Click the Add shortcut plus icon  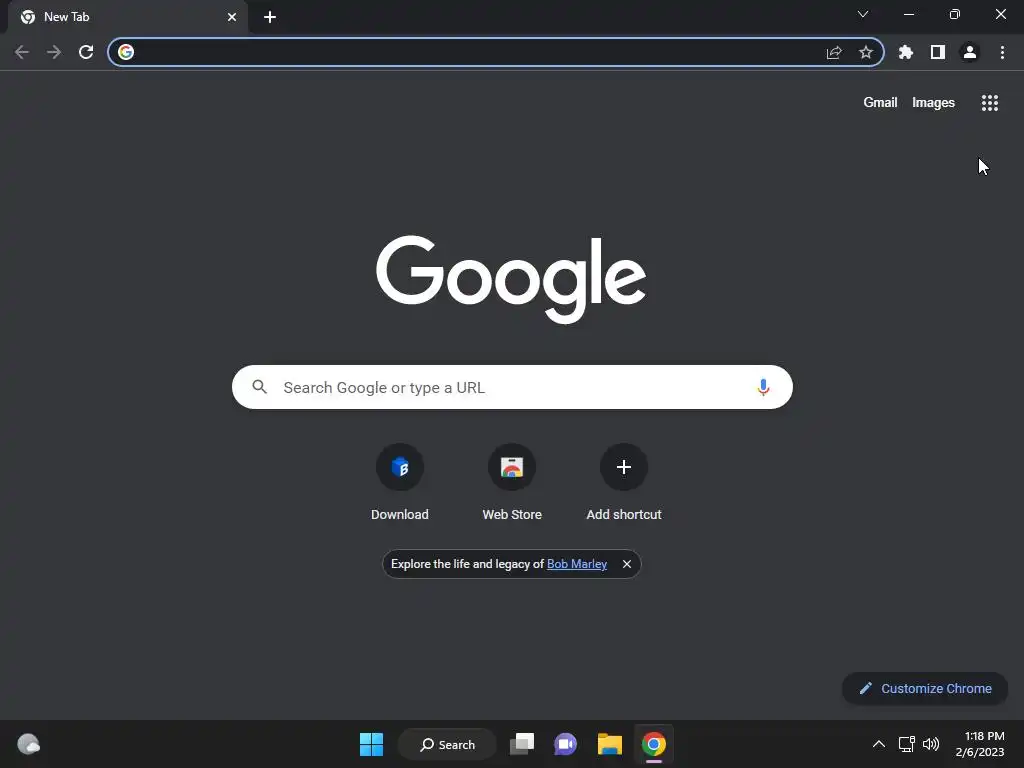pyautogui.click(x=624, y=467)
